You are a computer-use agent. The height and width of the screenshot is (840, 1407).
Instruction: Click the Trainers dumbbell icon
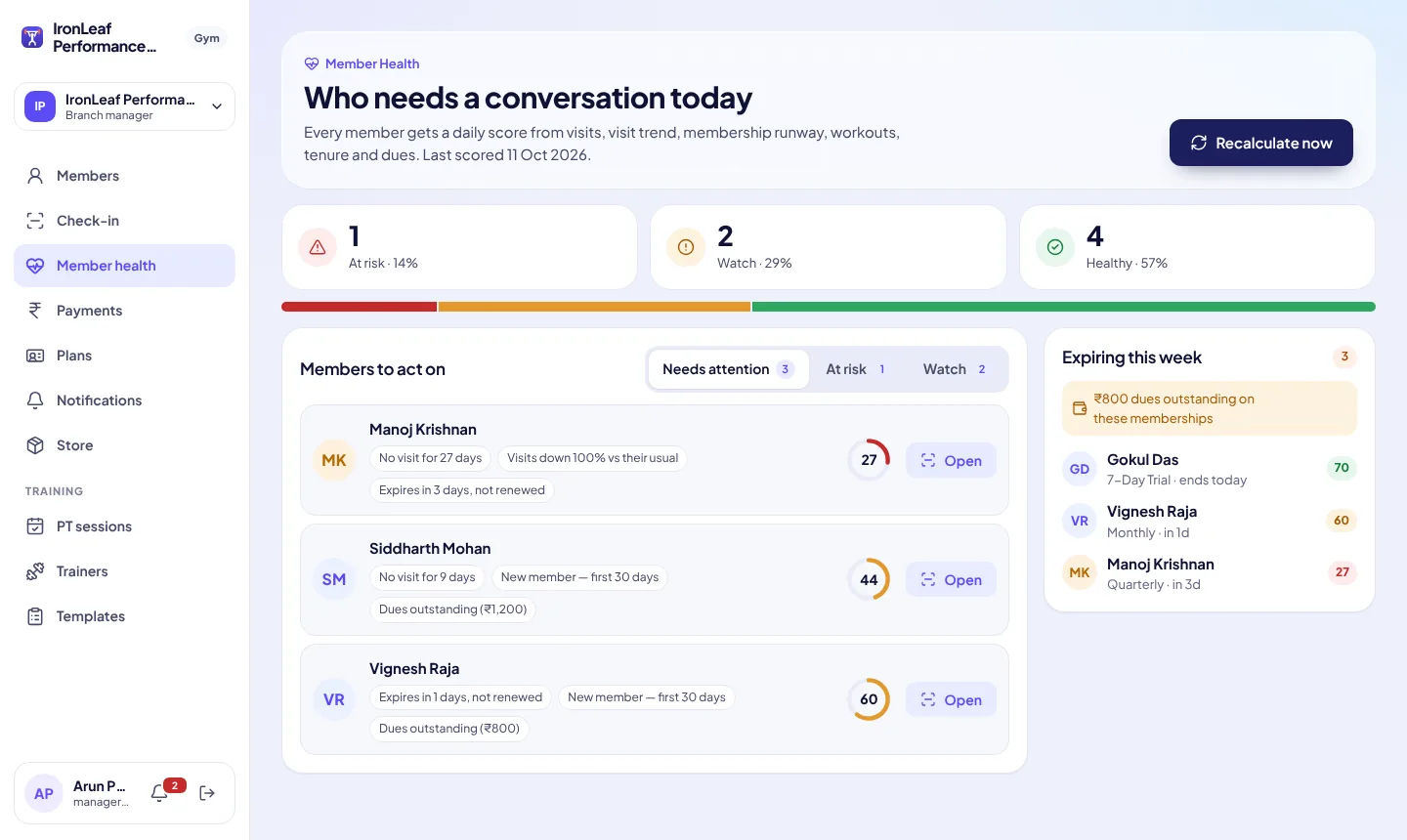point(35,571)
